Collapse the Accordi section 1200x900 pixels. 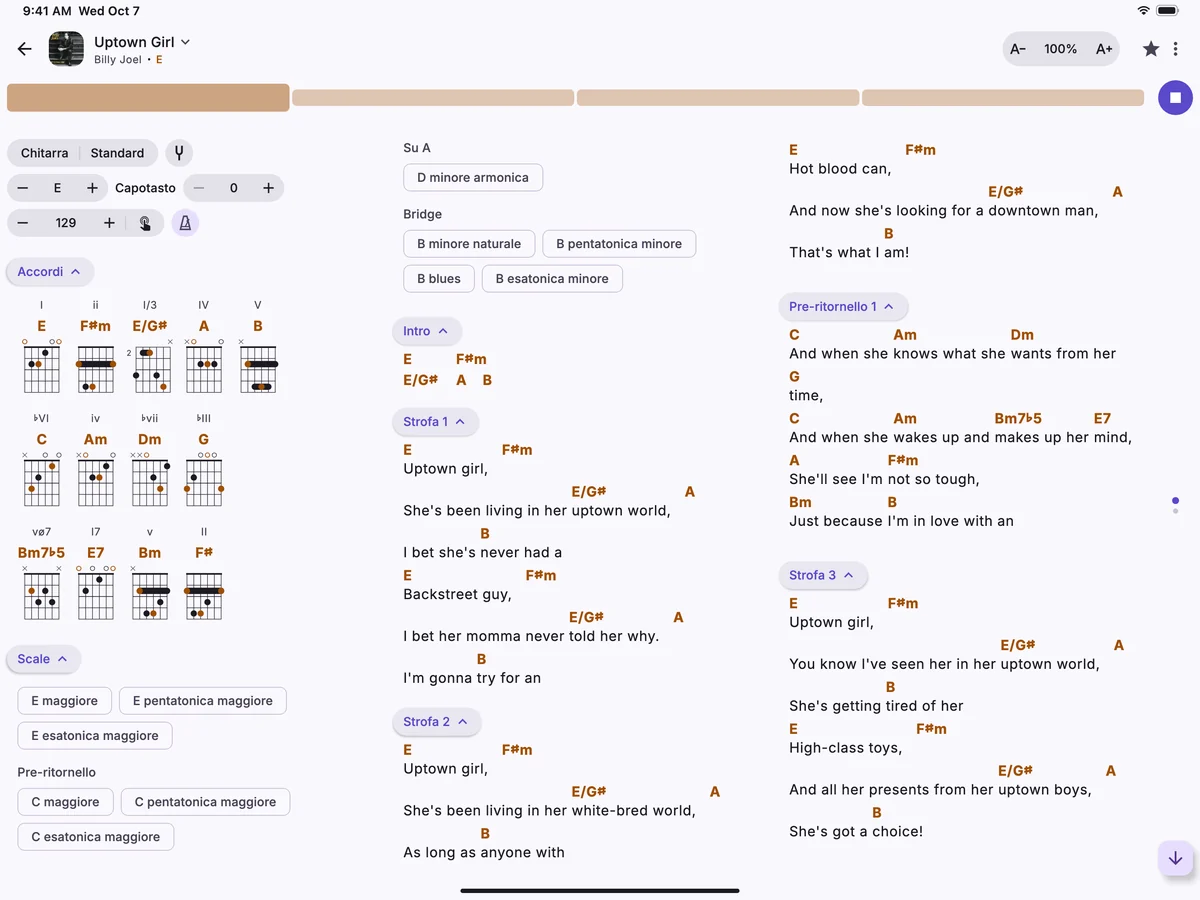coord(50,272)
